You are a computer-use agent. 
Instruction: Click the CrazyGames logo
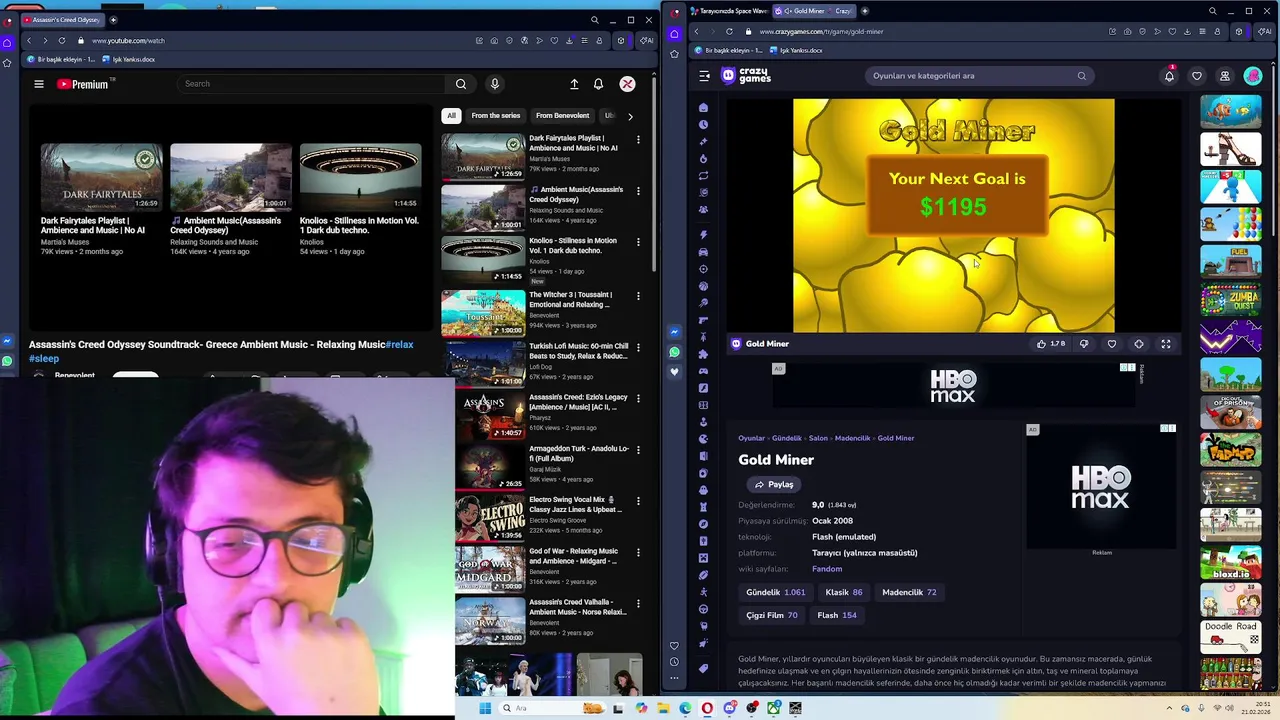tap(746, 76)
